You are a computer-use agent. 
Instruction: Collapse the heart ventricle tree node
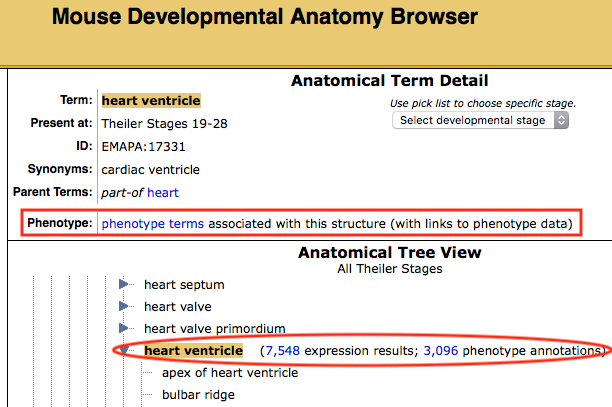tap(124, 350)
